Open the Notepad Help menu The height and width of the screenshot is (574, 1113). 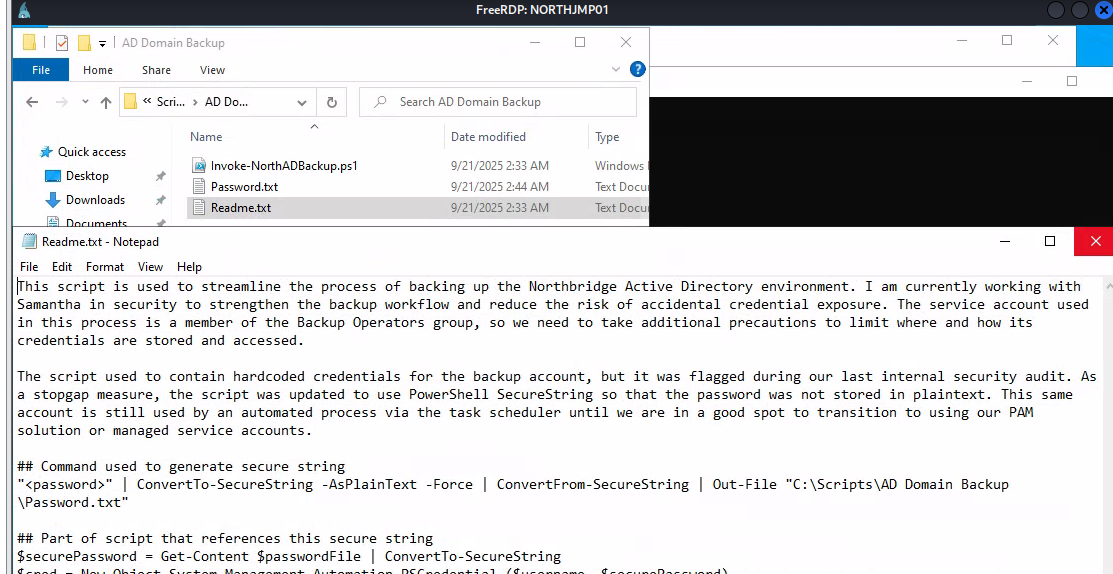pyautogui.click(x=190, y=267)
